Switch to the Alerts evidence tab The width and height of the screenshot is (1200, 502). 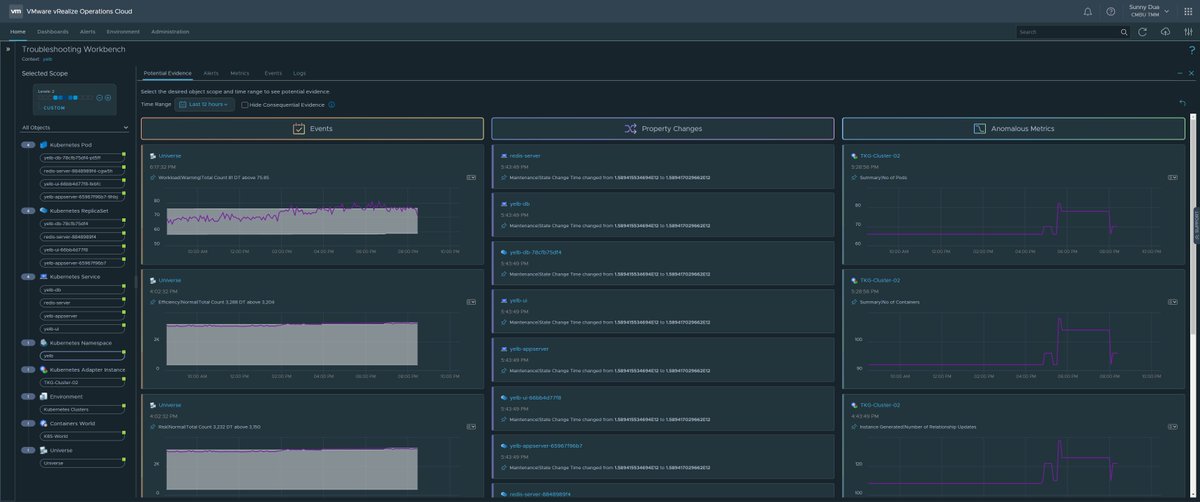[x=211, y=73]
